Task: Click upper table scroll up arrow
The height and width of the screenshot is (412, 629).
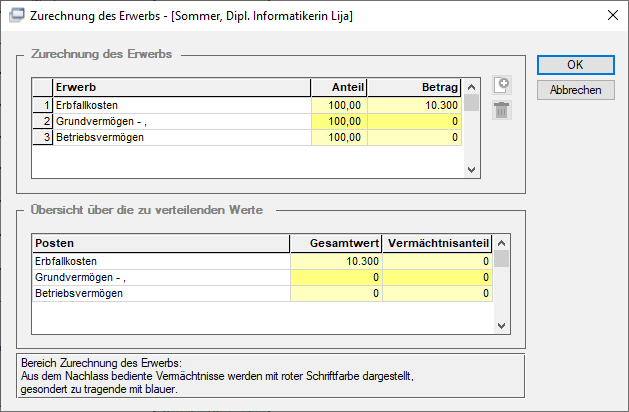Action: pos(471,87)
